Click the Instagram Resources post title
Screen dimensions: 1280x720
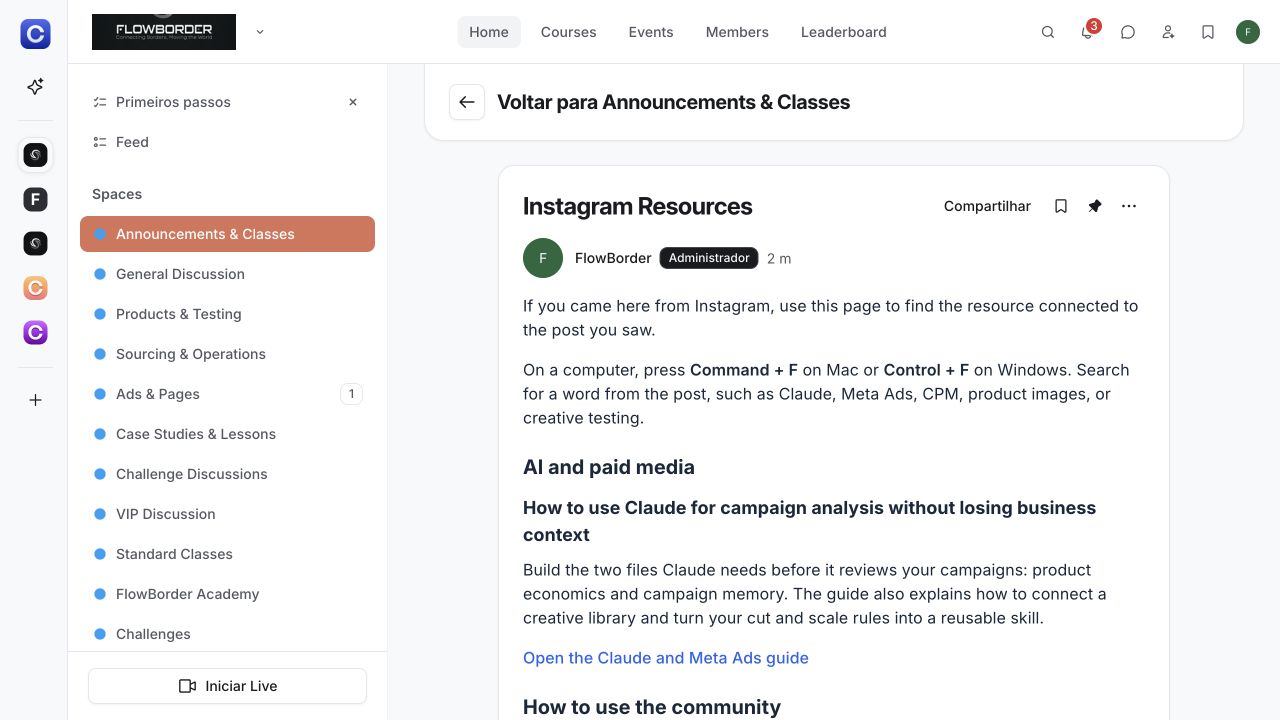tap(637, 206)
